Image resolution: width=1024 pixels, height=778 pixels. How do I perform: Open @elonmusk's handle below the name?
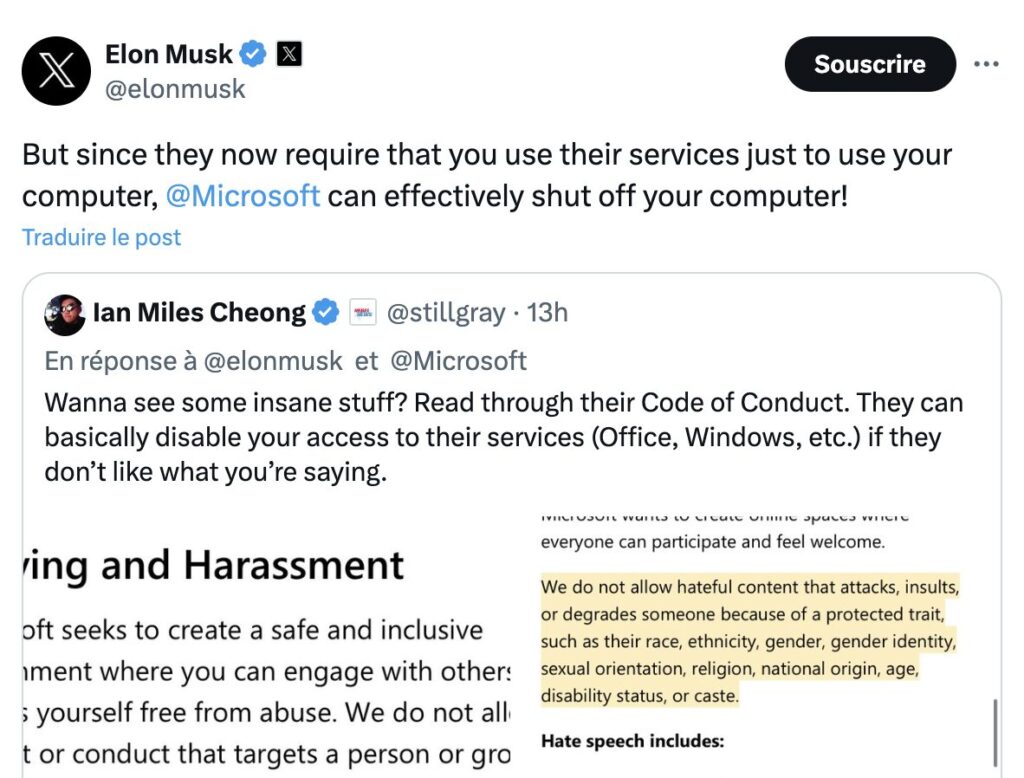[175, 89]
